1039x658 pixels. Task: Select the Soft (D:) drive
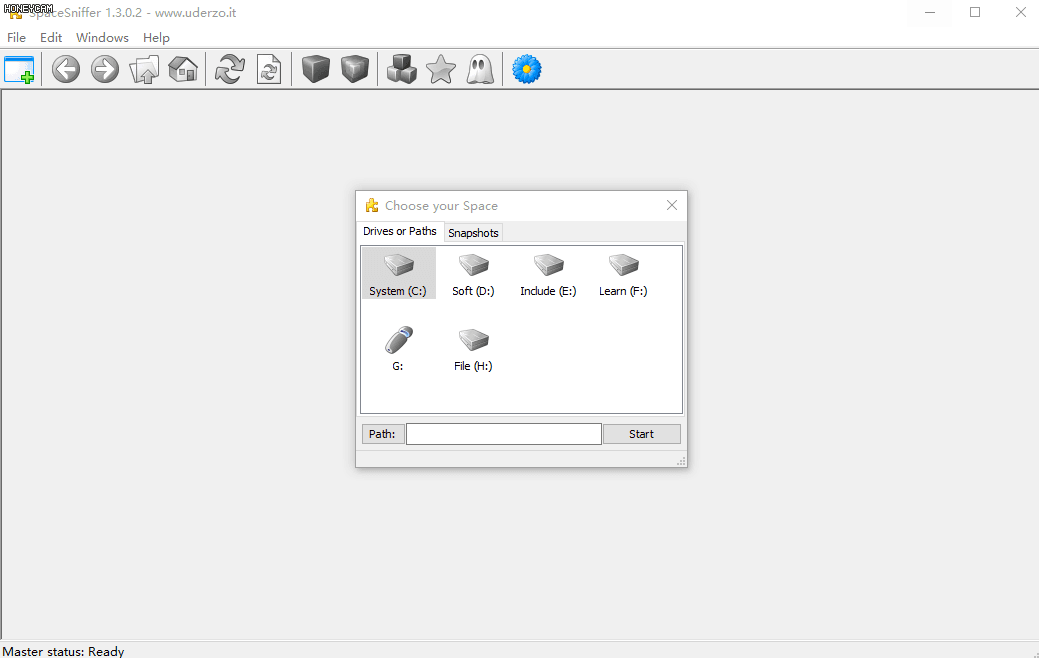pos(473,274)
